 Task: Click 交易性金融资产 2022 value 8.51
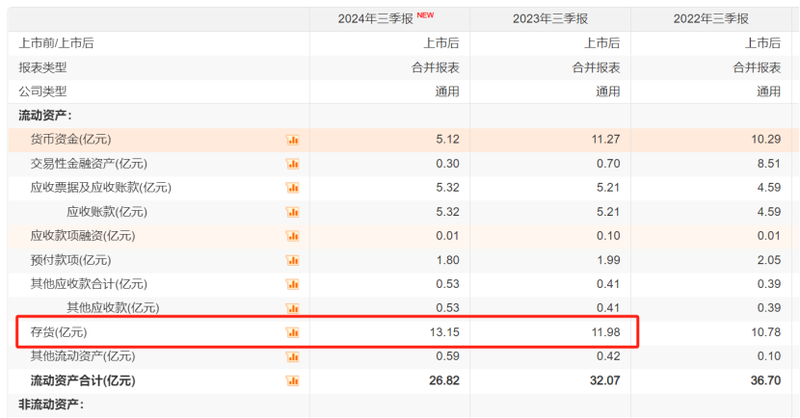tap(769, 163)
